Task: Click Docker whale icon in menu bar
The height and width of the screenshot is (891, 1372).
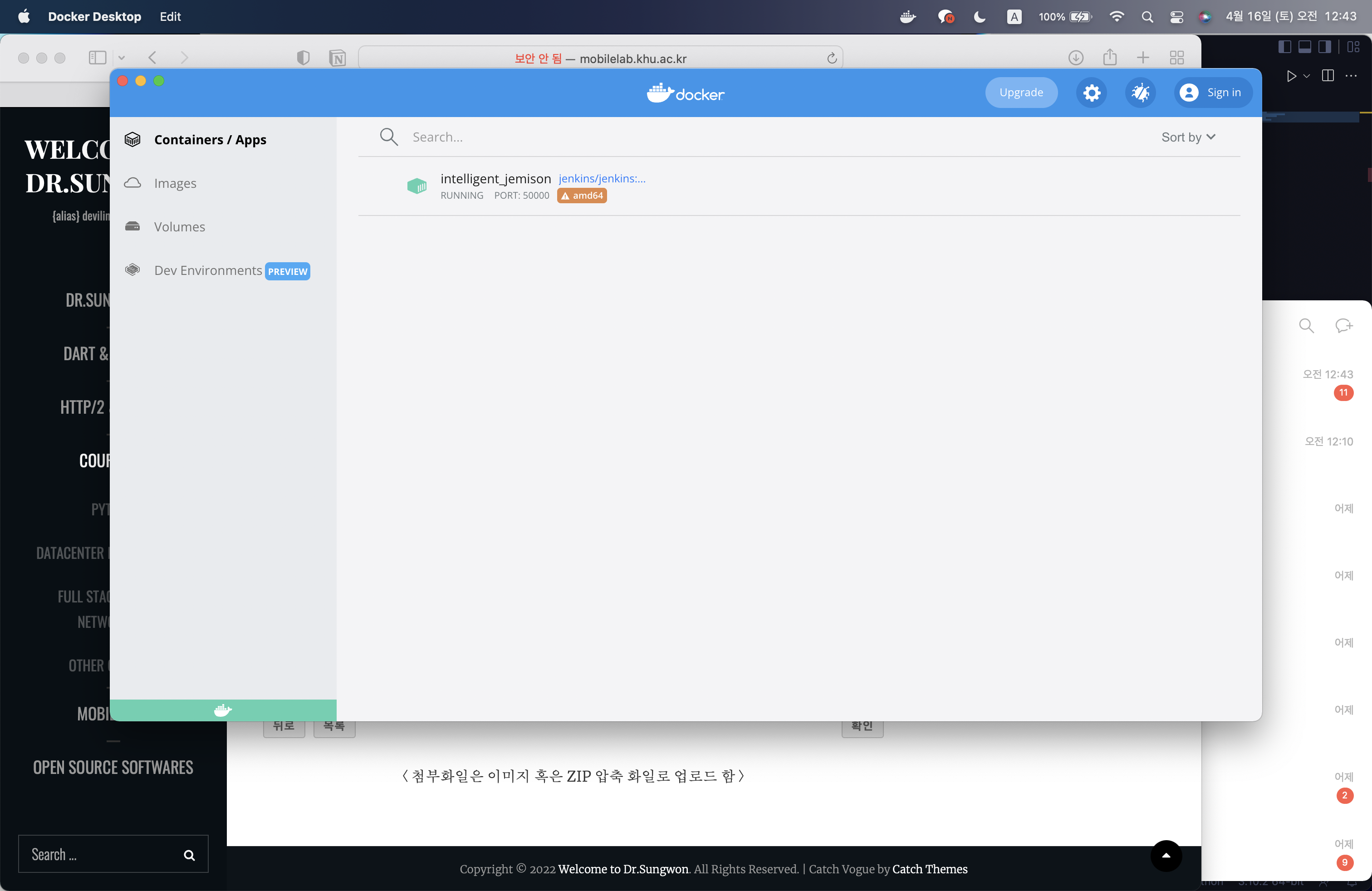Action: pos(908,17)
